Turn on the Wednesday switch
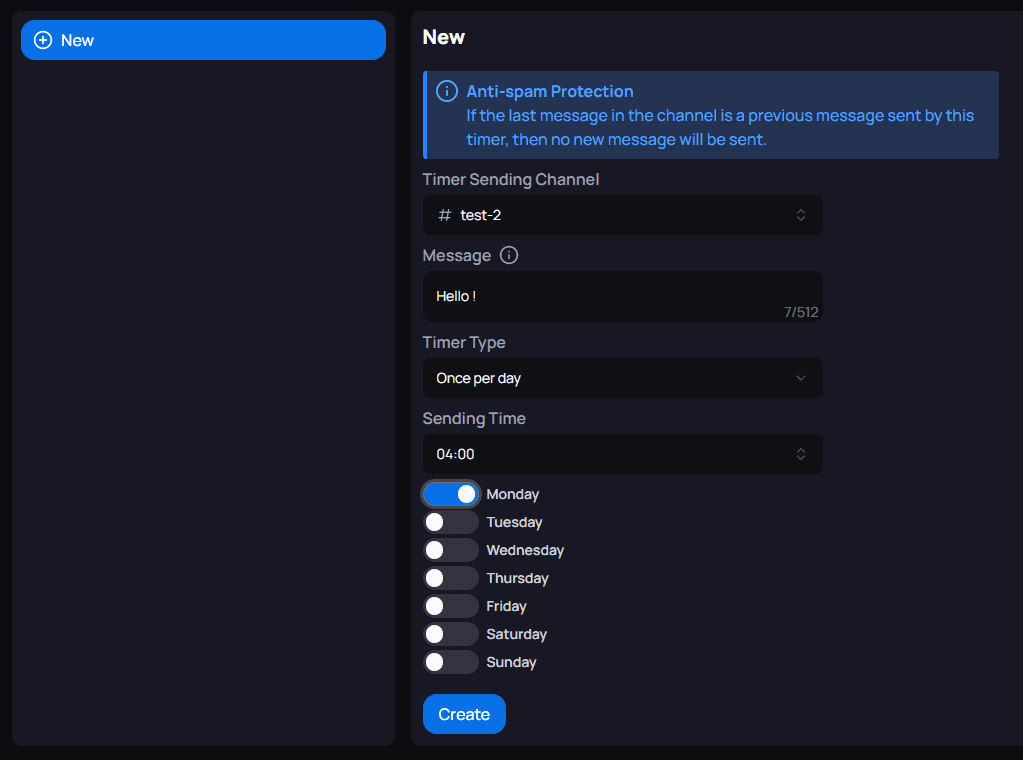This screenshot has width=1023, height=760. (451, 550)
